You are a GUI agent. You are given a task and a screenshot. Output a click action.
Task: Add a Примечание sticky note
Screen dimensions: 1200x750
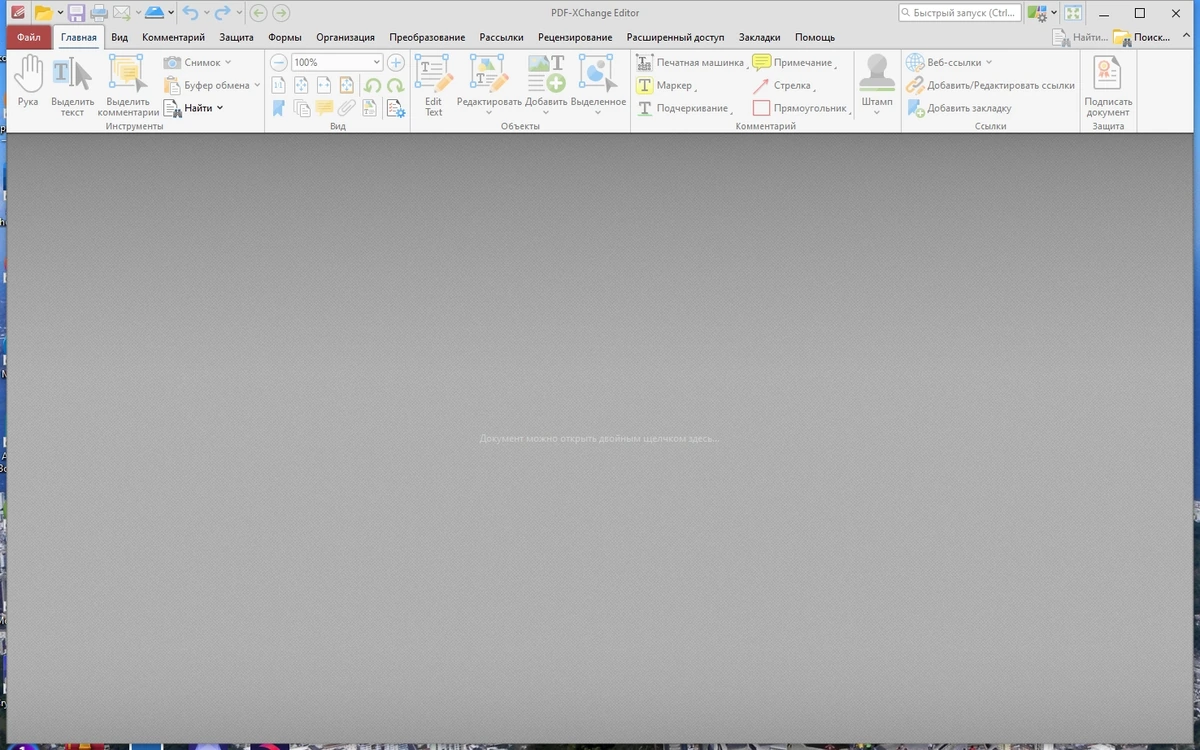[x=794, y=62]
